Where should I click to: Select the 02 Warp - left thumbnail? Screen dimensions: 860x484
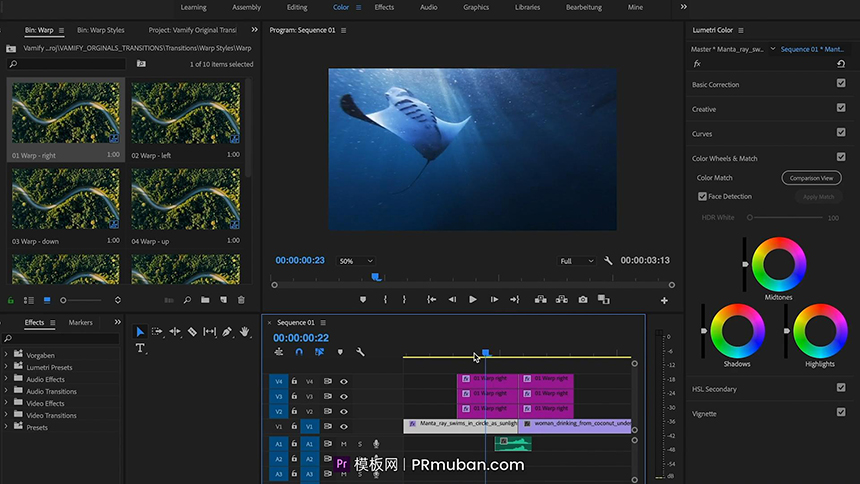point(185,112)
